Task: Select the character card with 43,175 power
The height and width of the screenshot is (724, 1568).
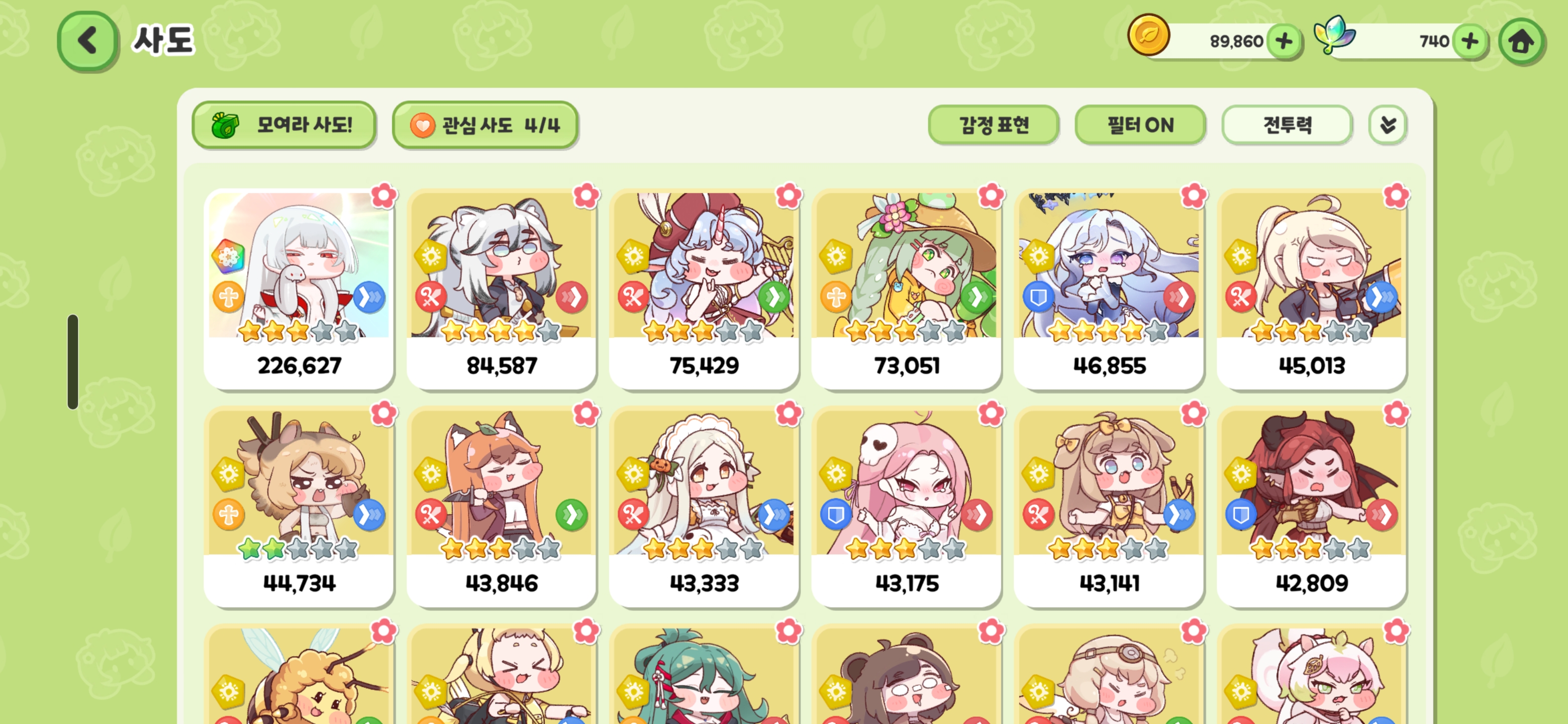Action: 906,507
